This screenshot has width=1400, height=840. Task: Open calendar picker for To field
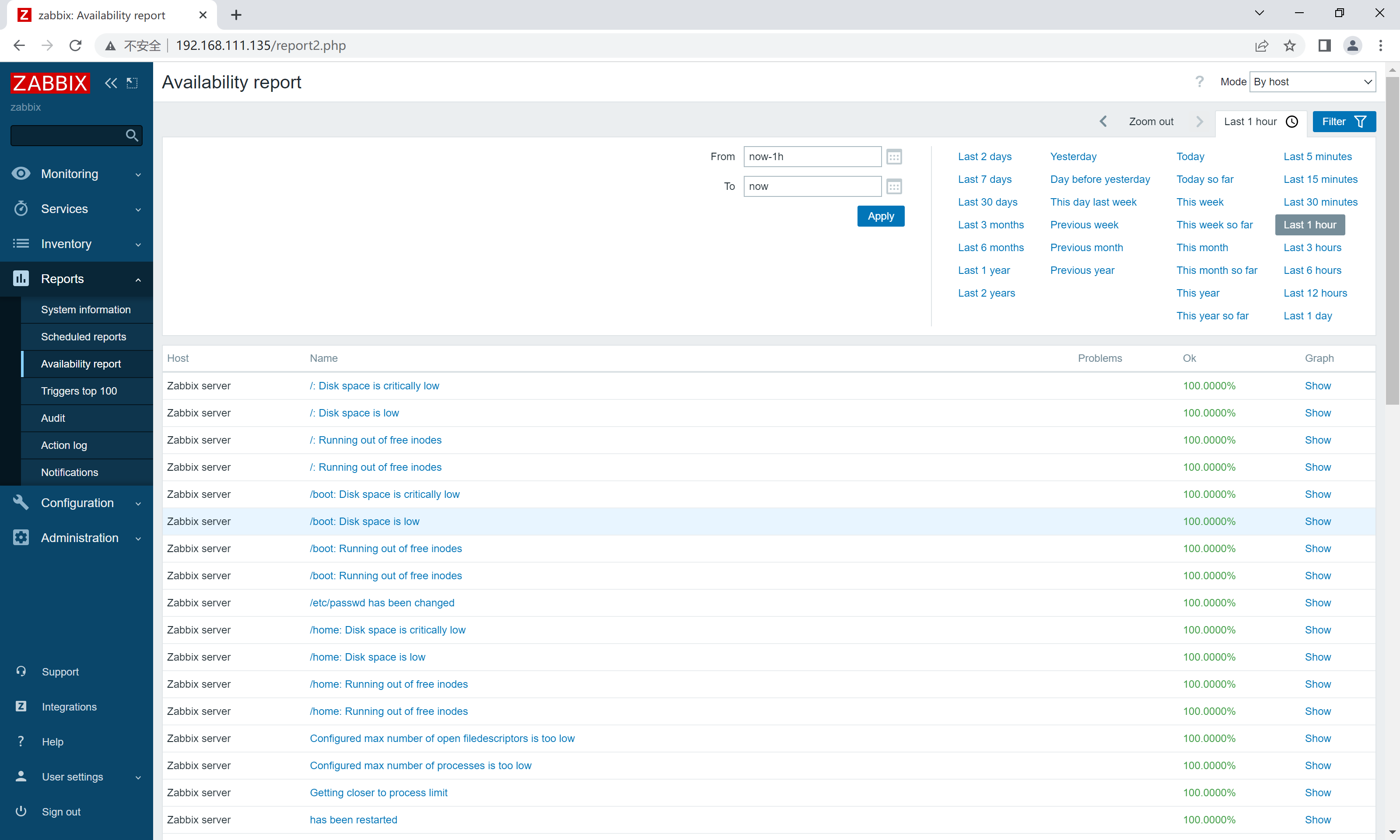(x=894, y=186)
